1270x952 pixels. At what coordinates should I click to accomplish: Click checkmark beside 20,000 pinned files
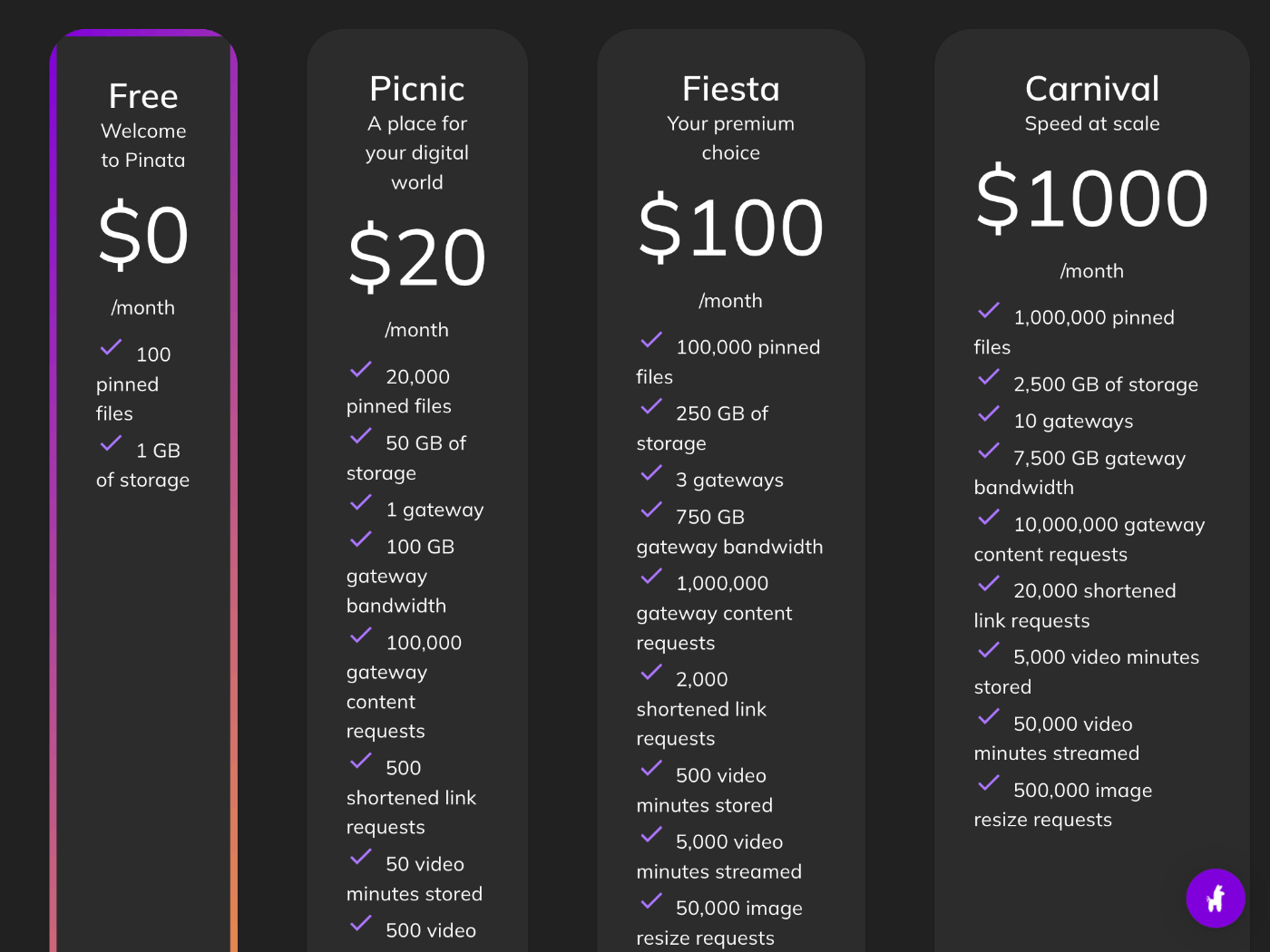coord(361,369)
